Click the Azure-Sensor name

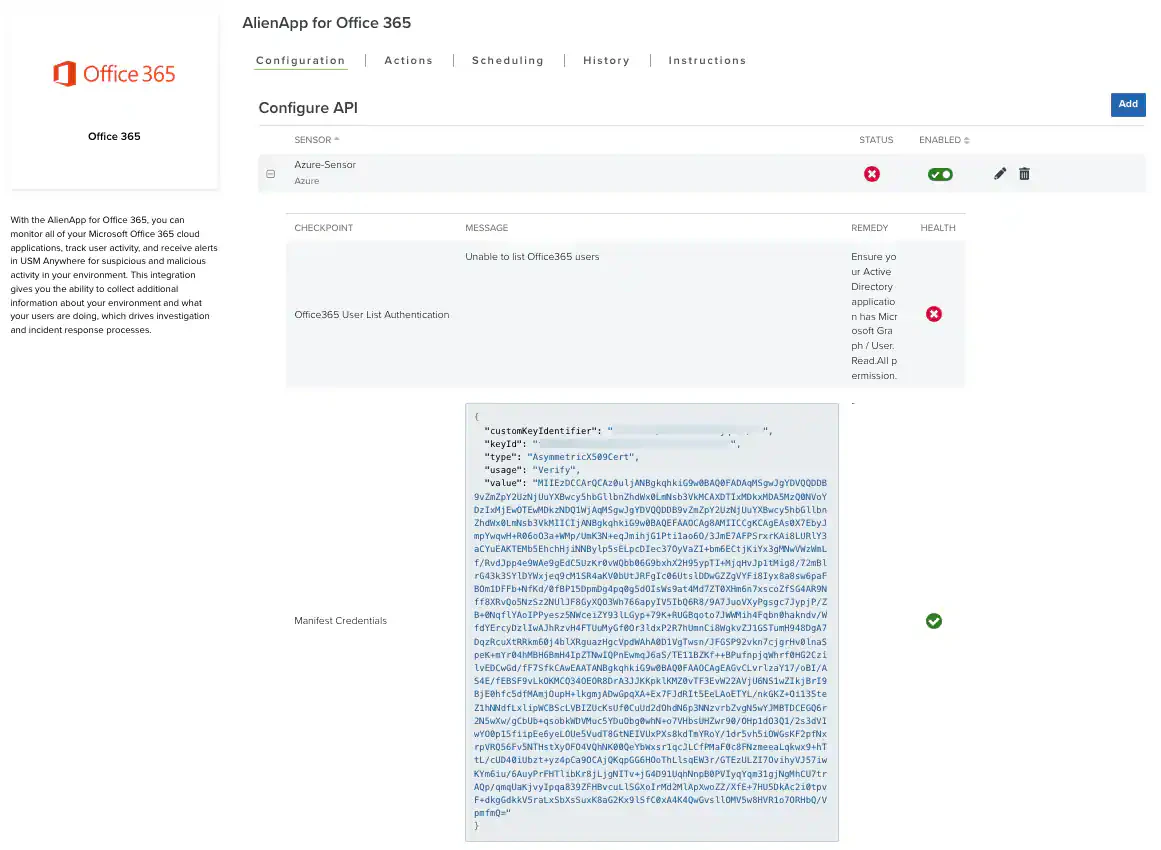[x=325, y=164]
